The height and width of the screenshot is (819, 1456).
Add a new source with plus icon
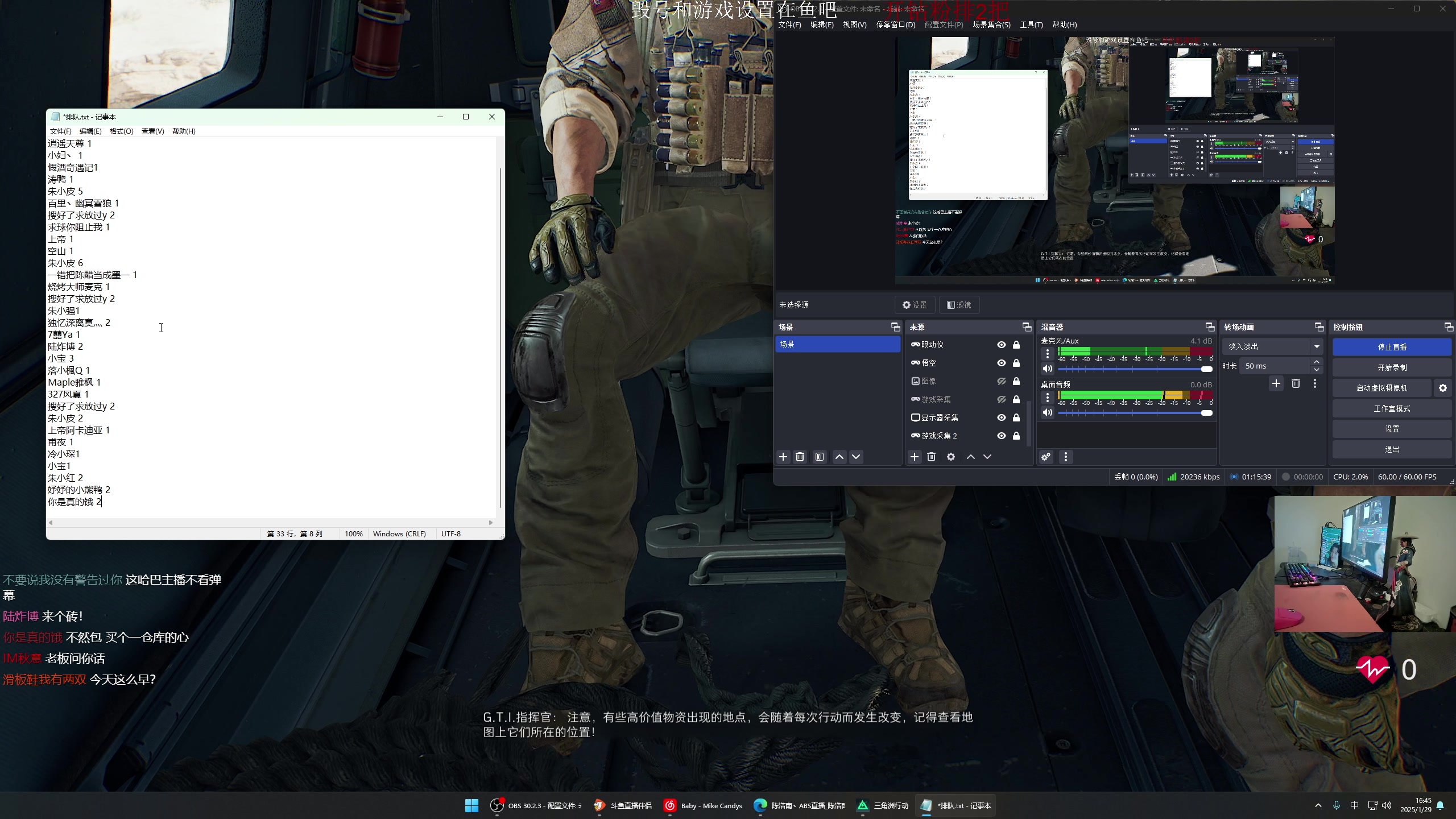click(915, 457)
